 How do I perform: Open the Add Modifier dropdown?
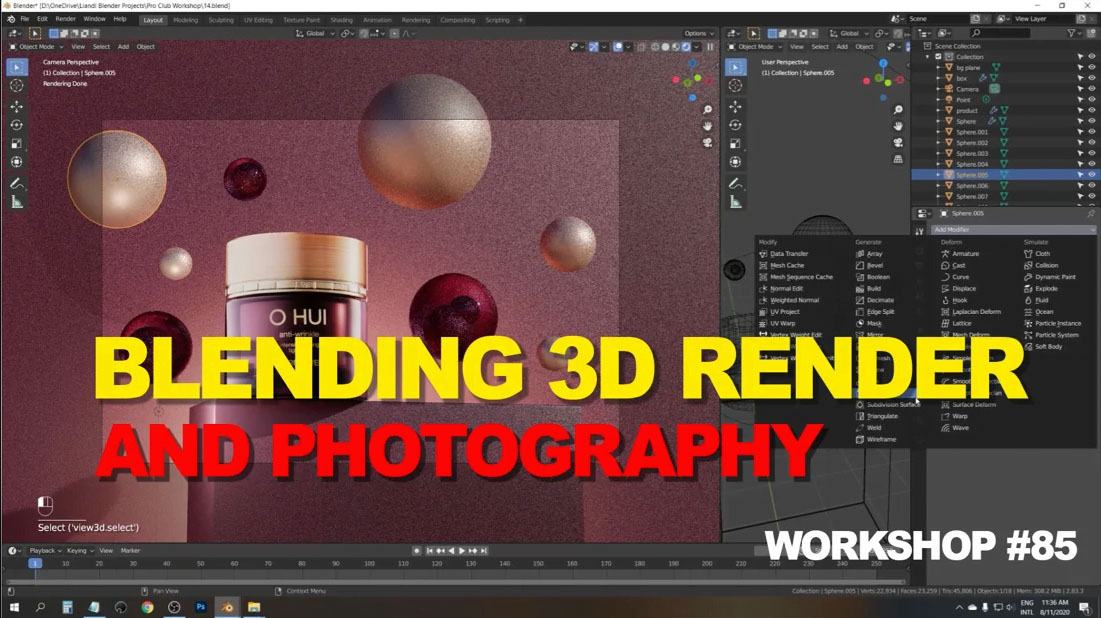pos(1013,230)
